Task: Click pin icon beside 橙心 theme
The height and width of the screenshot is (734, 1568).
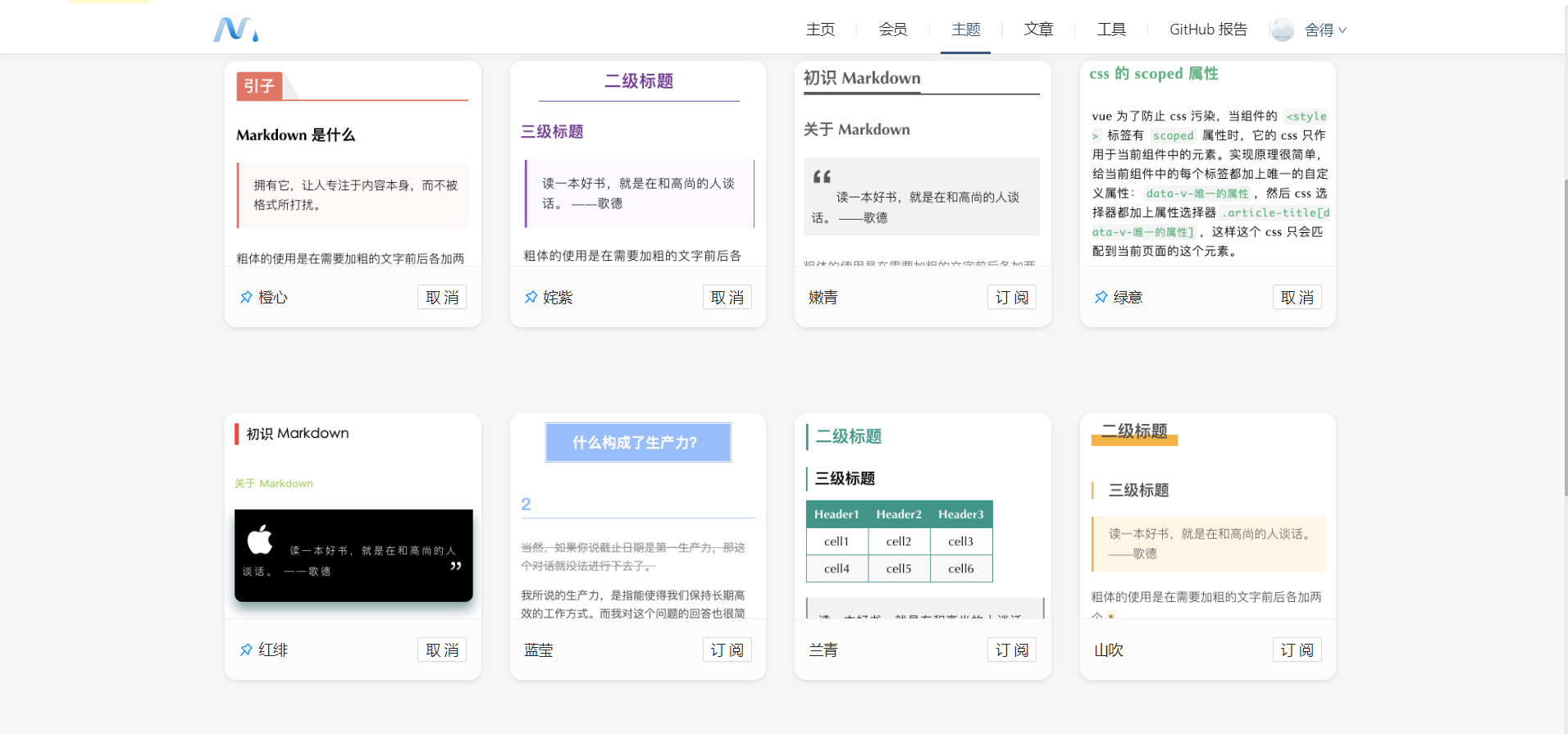Action: click(246, 297)
